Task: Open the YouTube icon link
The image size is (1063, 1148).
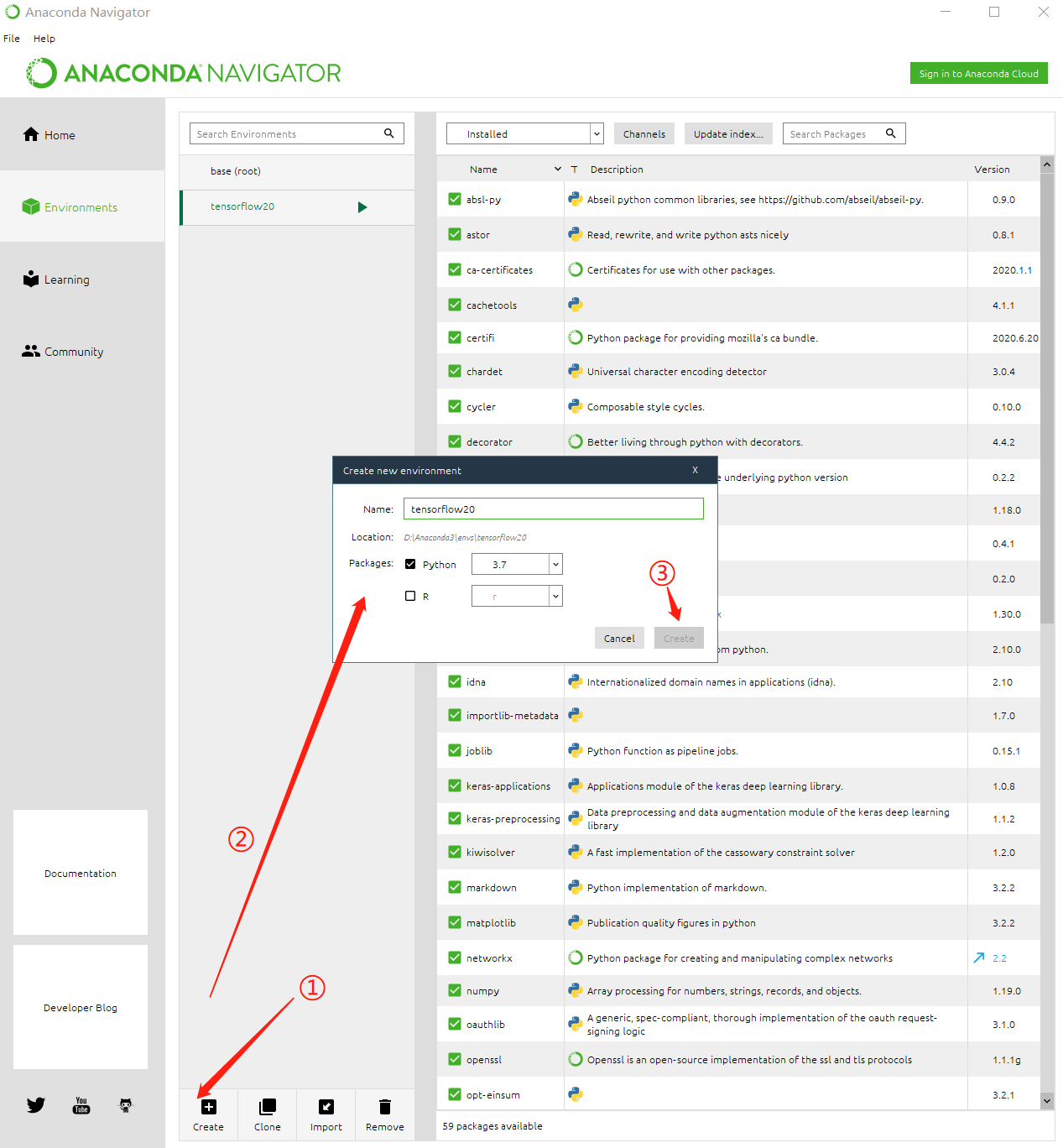Action: pyautogui.click(x=81, y=1105)
